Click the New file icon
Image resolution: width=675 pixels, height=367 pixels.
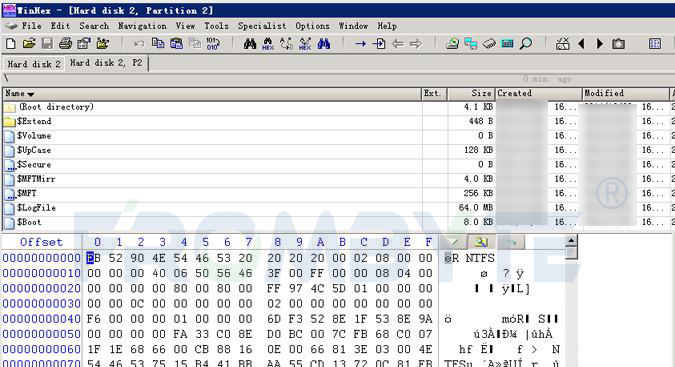click(11, 43)
